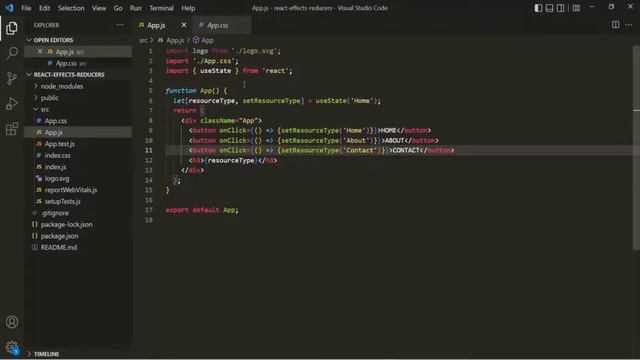Open setupTests.js file
Viewport: 640px width, 360px height.
click(62, 201)
